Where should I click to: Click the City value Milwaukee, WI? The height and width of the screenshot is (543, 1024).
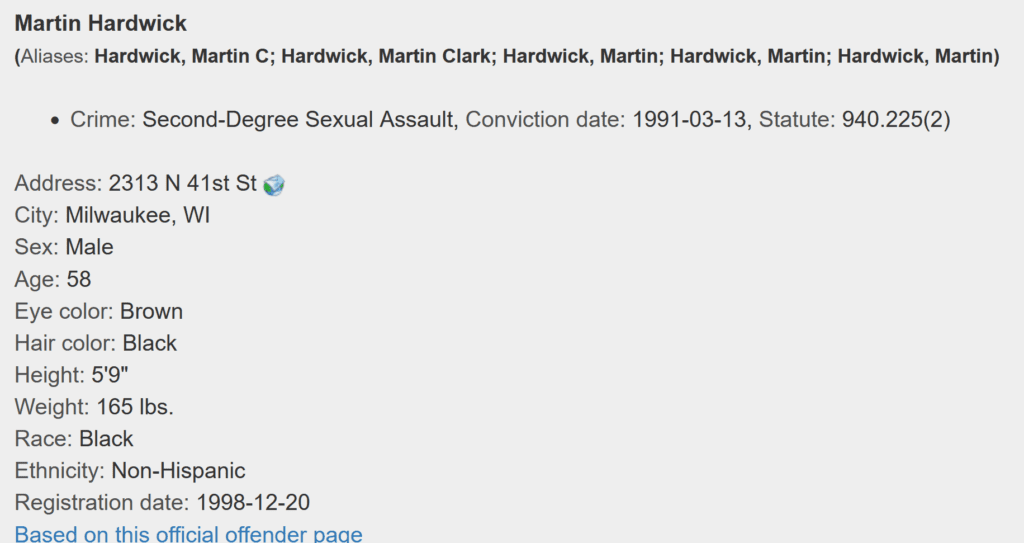(138, 216)
